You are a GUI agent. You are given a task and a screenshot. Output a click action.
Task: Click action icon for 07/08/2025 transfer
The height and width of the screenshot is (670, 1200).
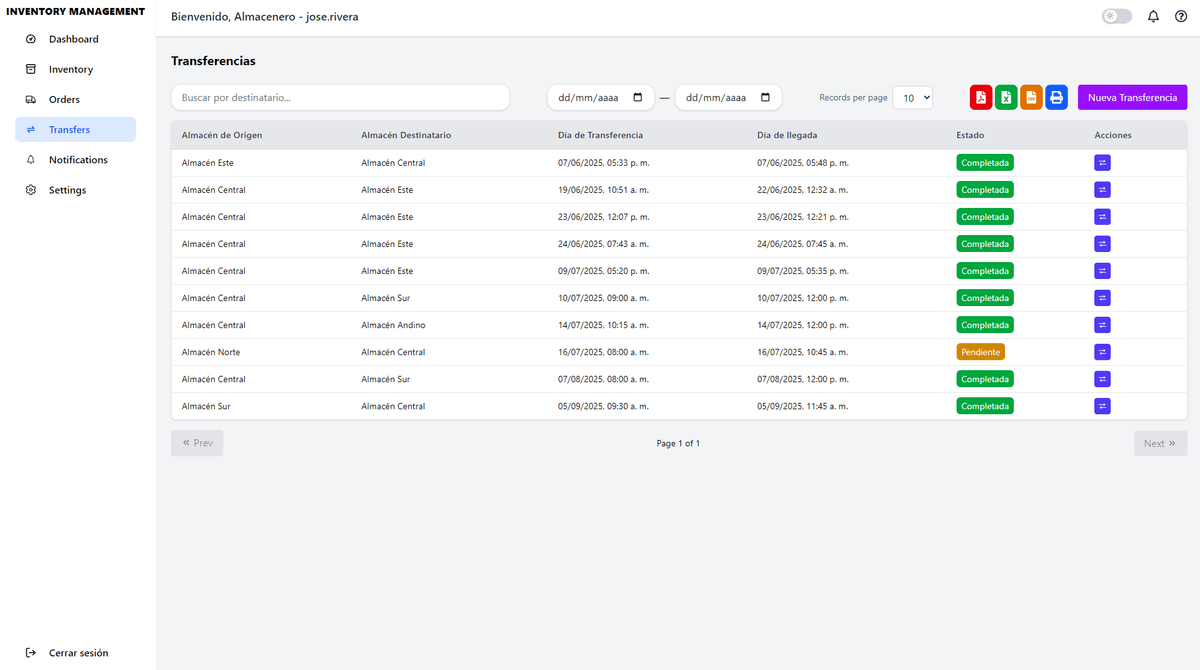pyautogui.click(x=1102, y=378)
